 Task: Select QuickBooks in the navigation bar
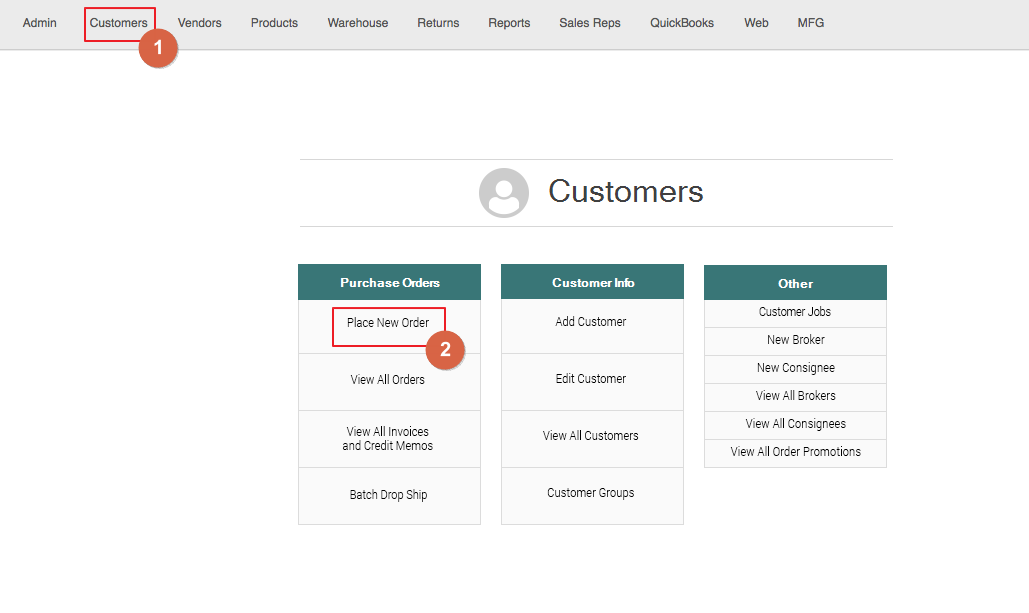pos(681,23)
